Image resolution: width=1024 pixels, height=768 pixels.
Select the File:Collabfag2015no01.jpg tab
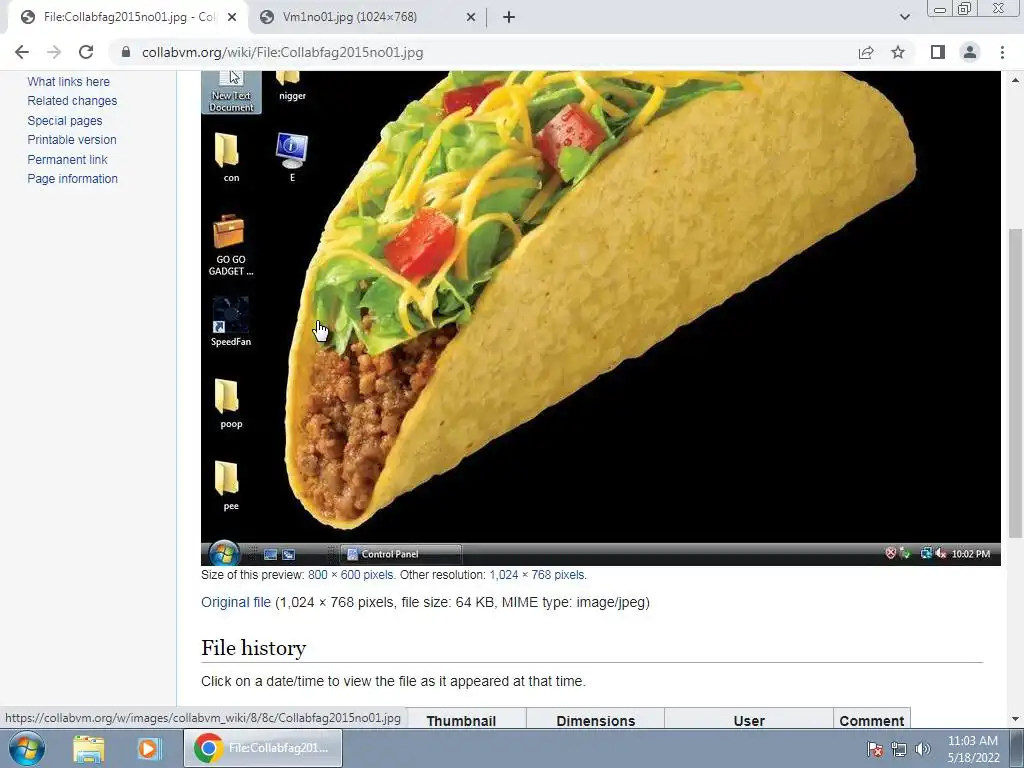pyautogui.click(x=128, y=17)
